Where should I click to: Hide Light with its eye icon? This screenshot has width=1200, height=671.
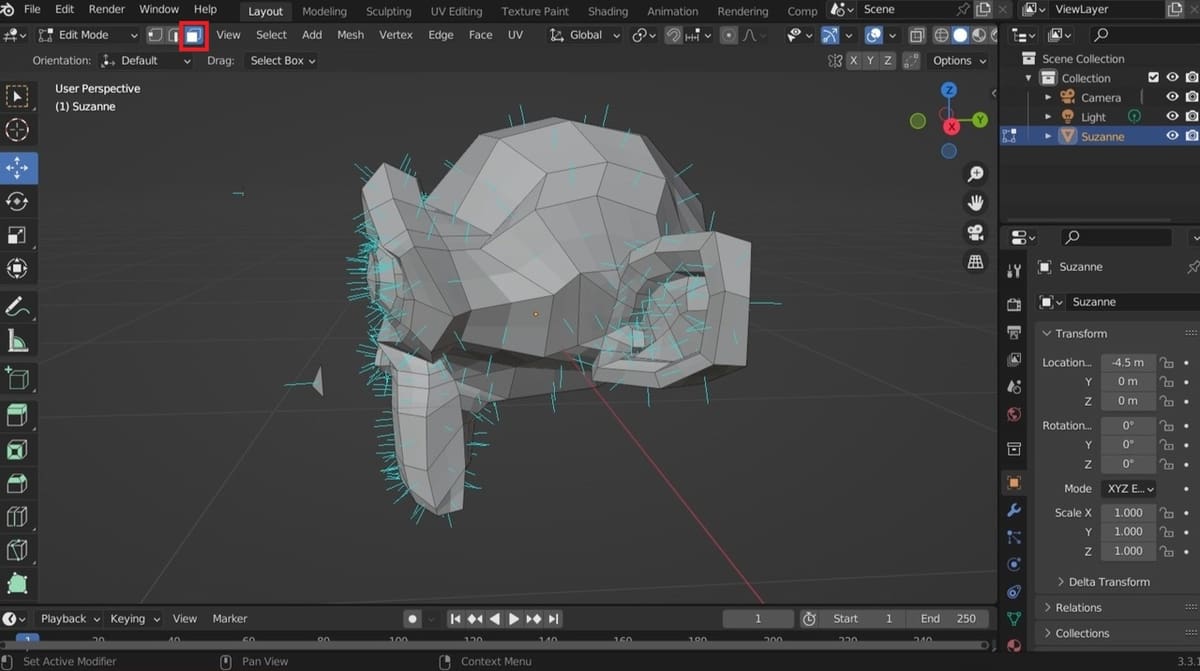point(1172,116)
